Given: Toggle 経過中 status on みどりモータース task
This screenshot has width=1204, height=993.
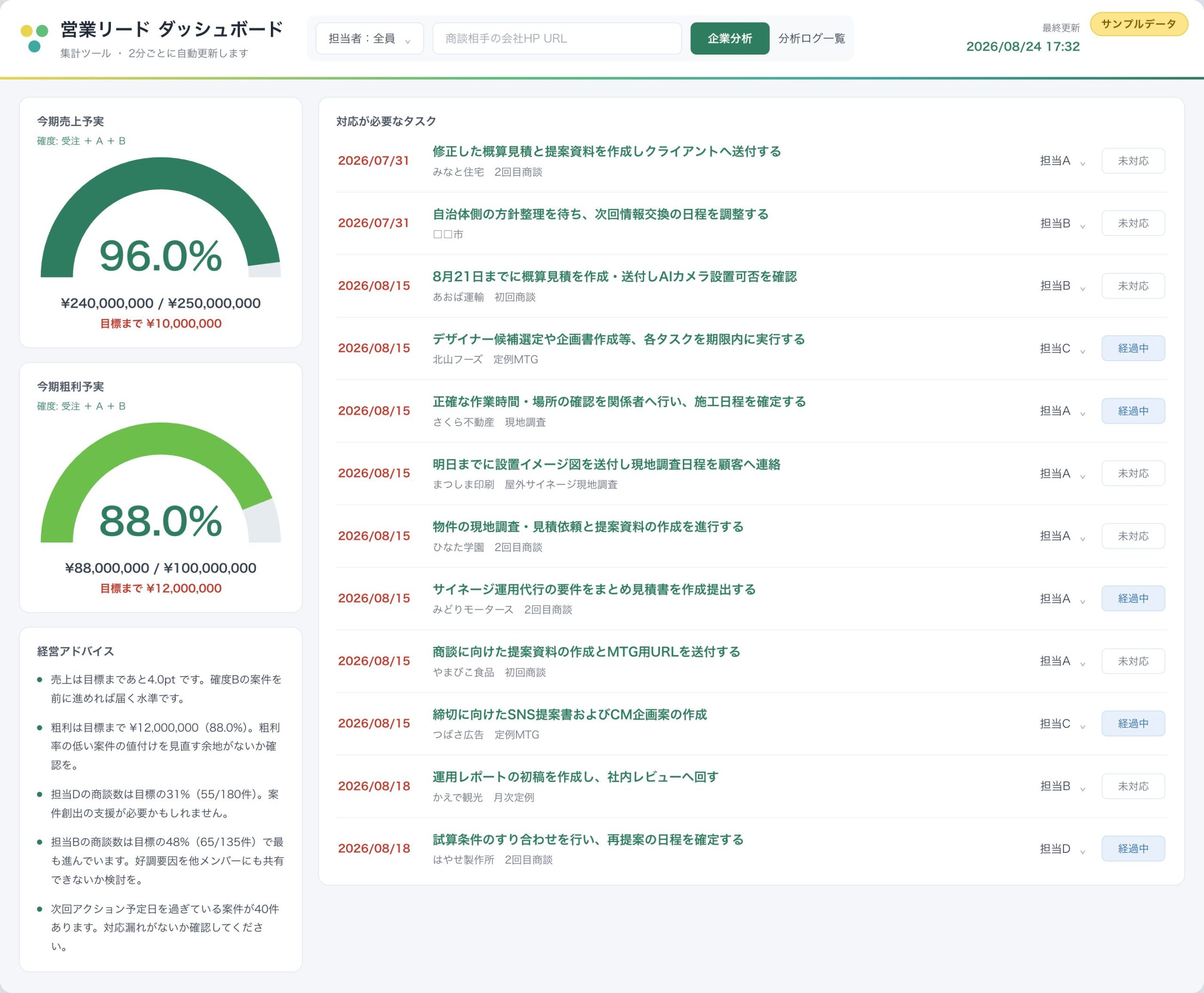Looking at the screenshot, I should 1133,599.
